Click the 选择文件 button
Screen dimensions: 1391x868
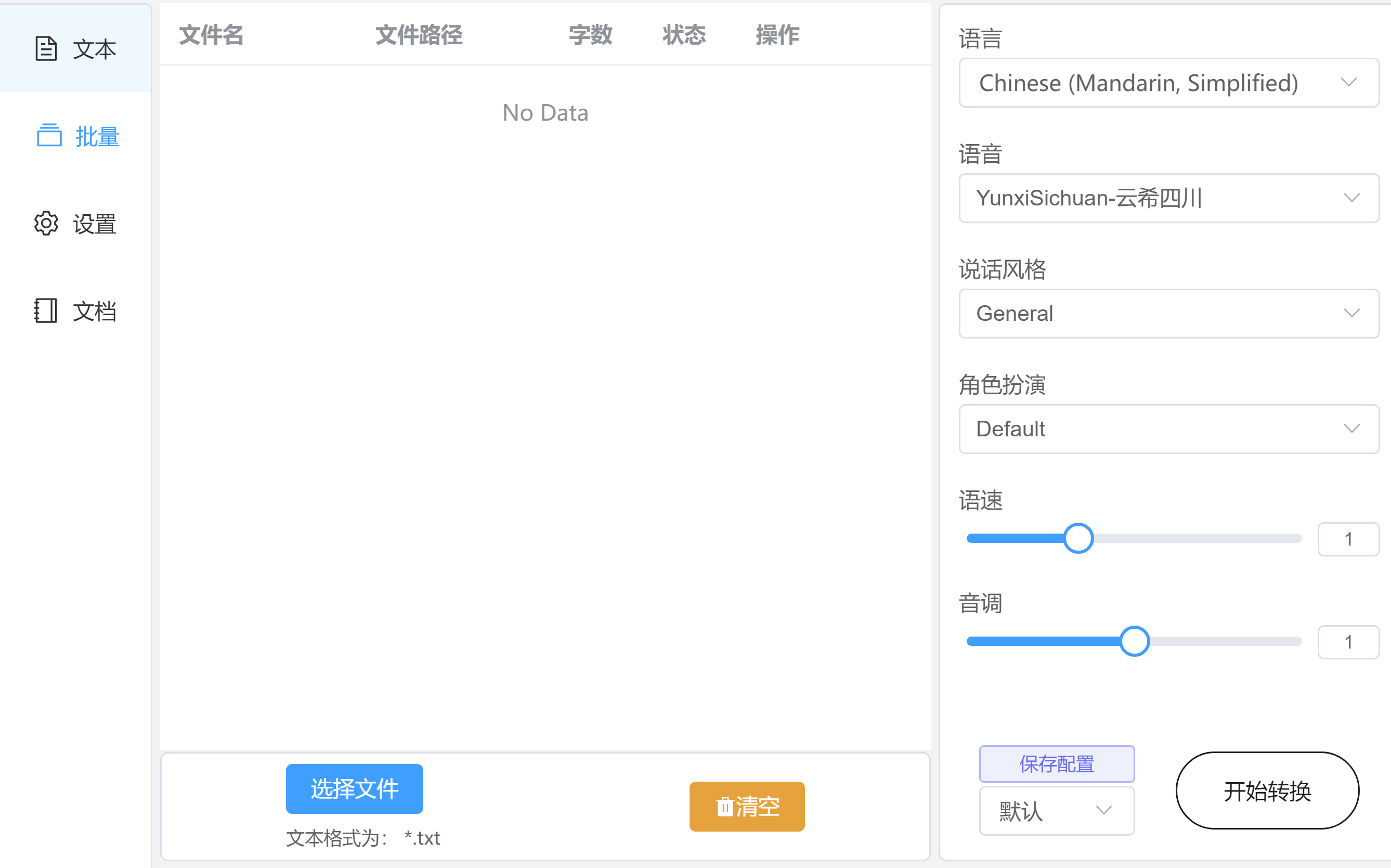coord(355,789)
